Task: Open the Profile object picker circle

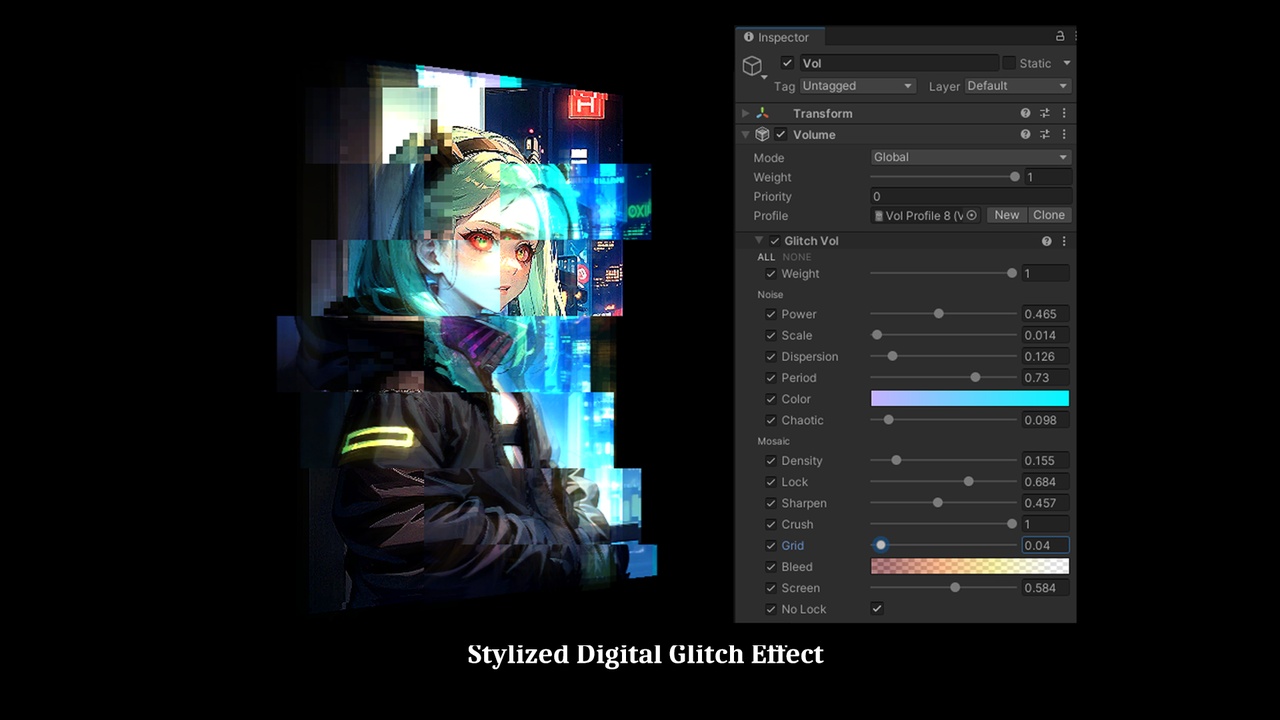Action: click(971, 215)
